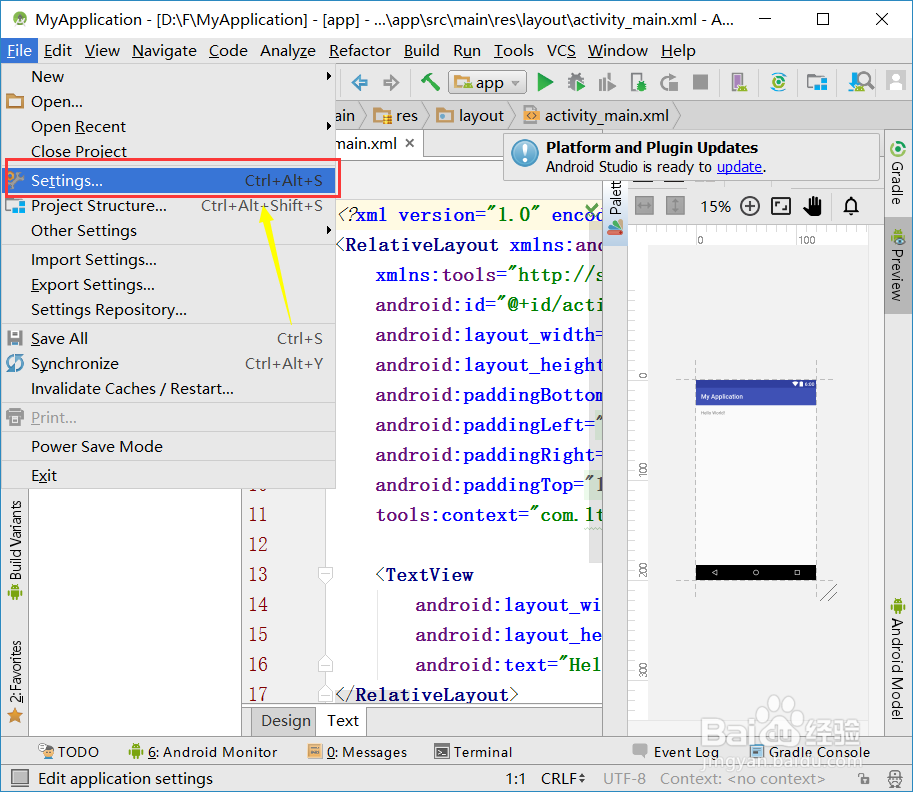Viewport: 913px width, 792px height.
Task: Toggle the Preview side panel
Action: pyautogui.click(x=897, y=266)
